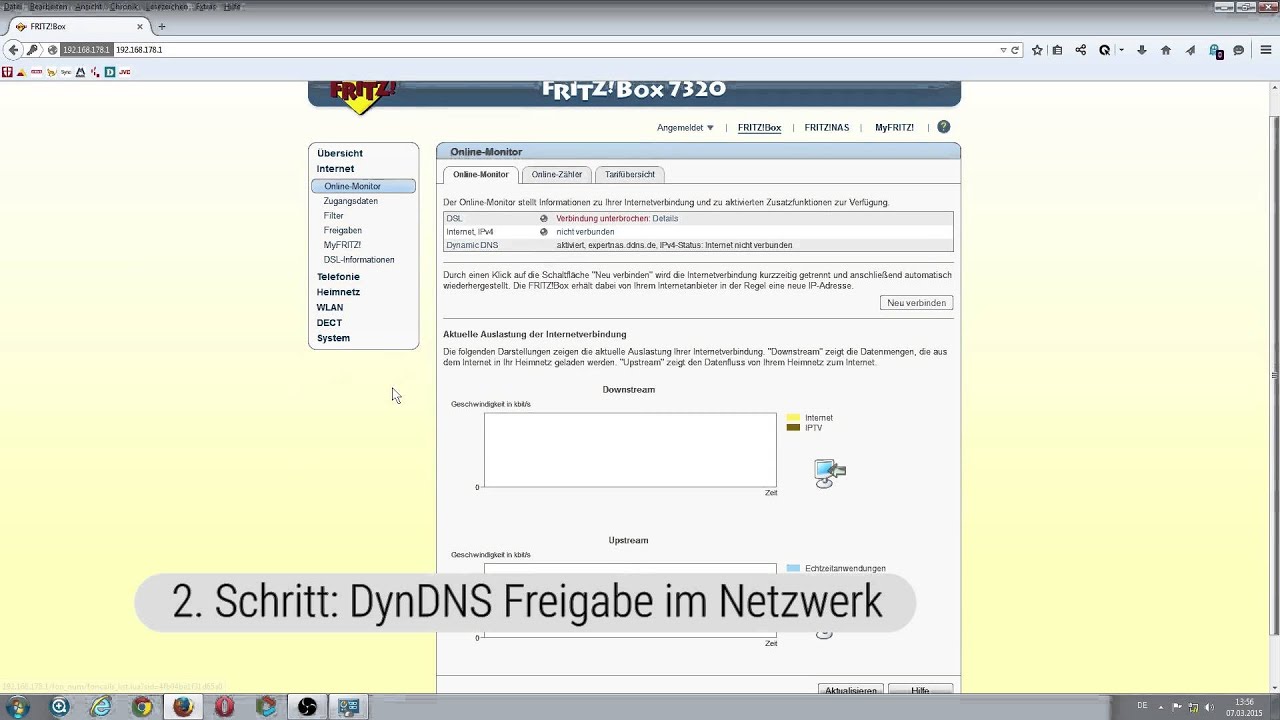Click the Aktualisieren button
The width and height of the screenshot is (1280, 720).
(x=851, y=691)
